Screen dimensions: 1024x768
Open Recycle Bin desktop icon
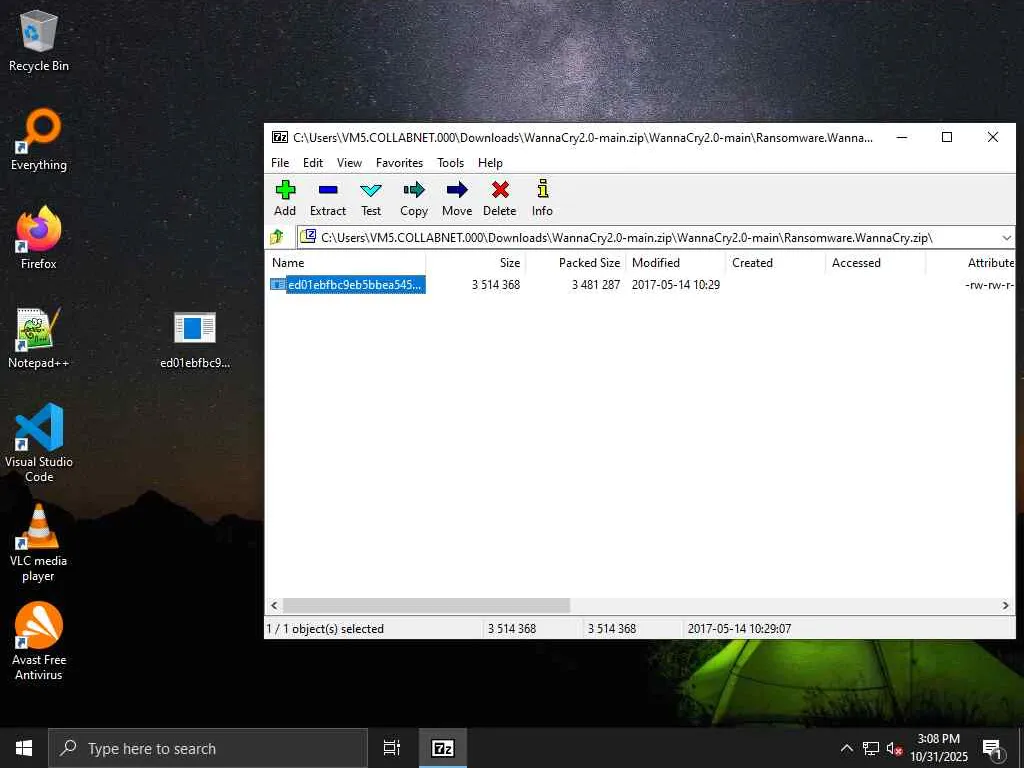coord(39,40)
